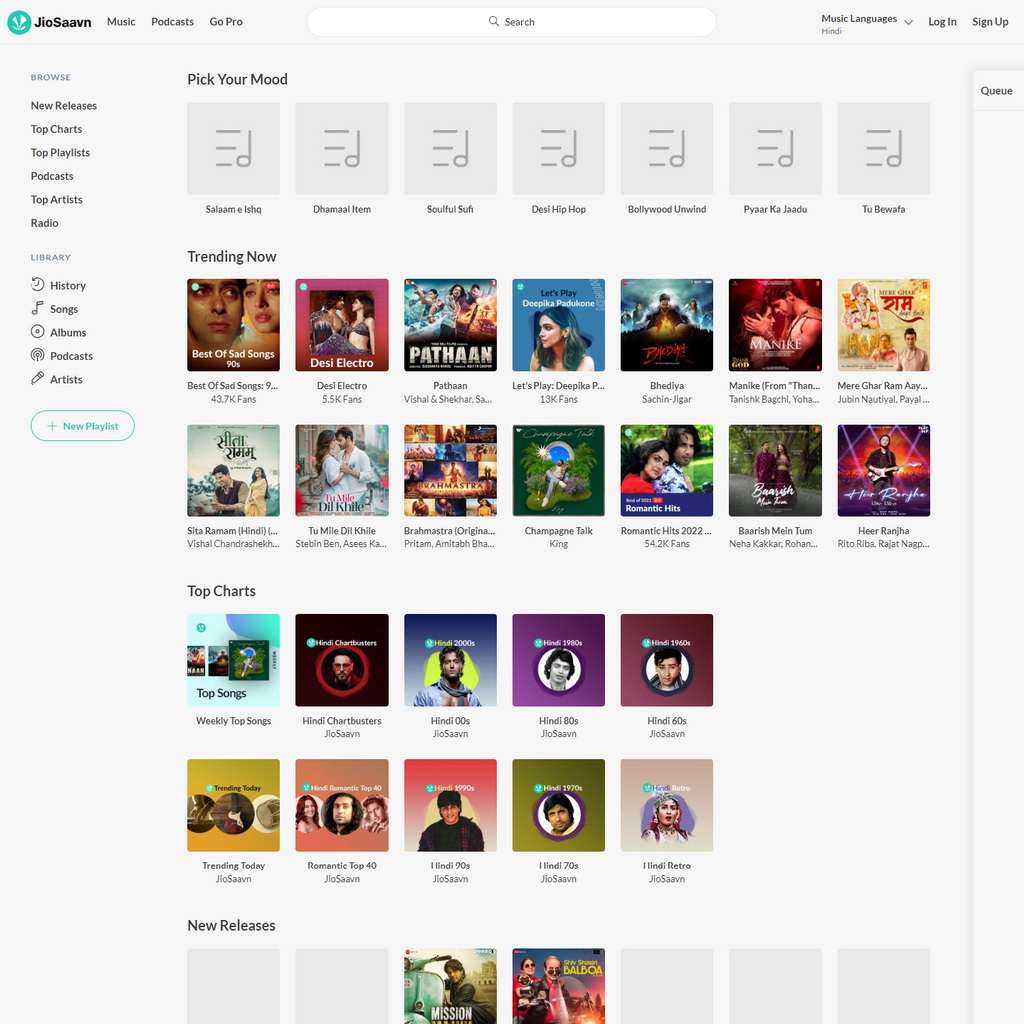Open Hindi Retro chart cover
Screen dimensions: 1024x1024
pos(667,805)
